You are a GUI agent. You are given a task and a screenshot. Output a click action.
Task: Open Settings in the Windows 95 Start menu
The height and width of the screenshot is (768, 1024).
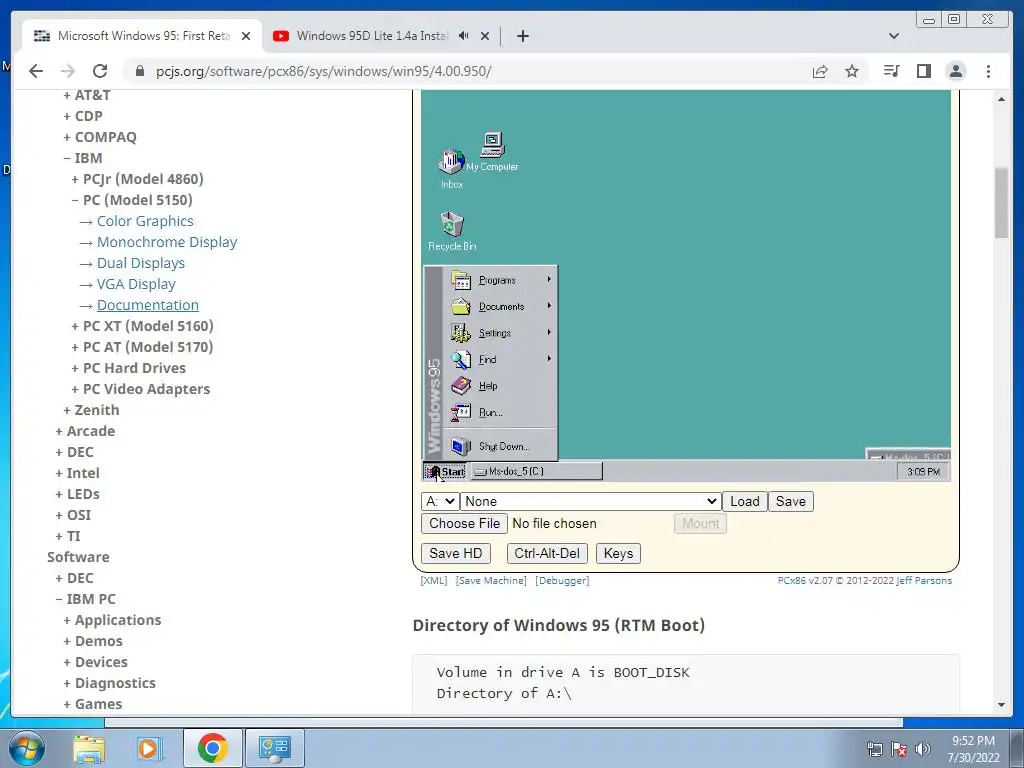pos(501,333)
